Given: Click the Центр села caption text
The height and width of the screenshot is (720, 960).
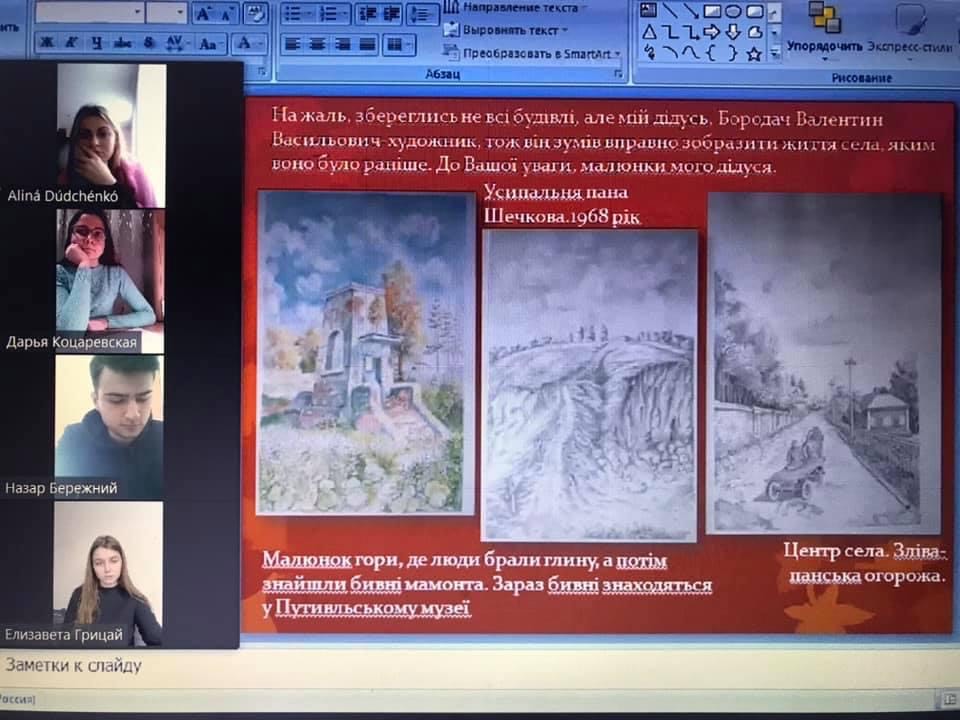Looking at the screenshot, I should pos(865,563).
